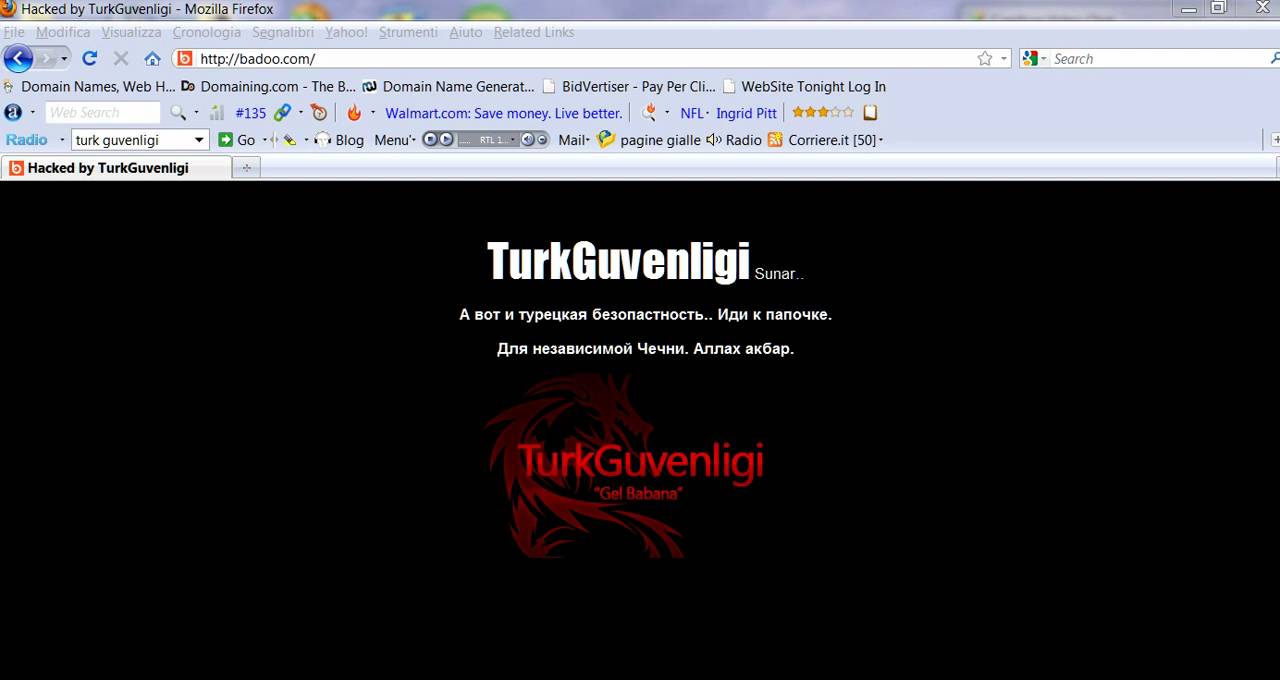Open the address bar history dropdown arrow
This screenshot has width=1280, height=680.
[1004, 59]
